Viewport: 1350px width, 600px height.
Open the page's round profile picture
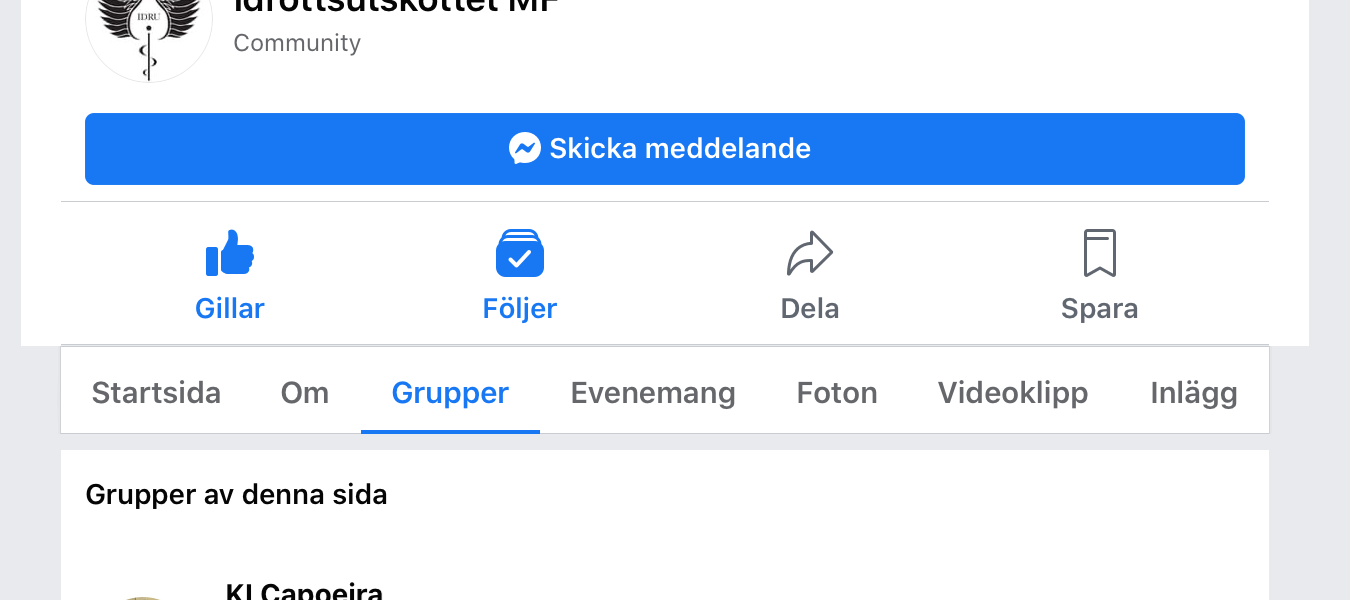tap(149, 30)
